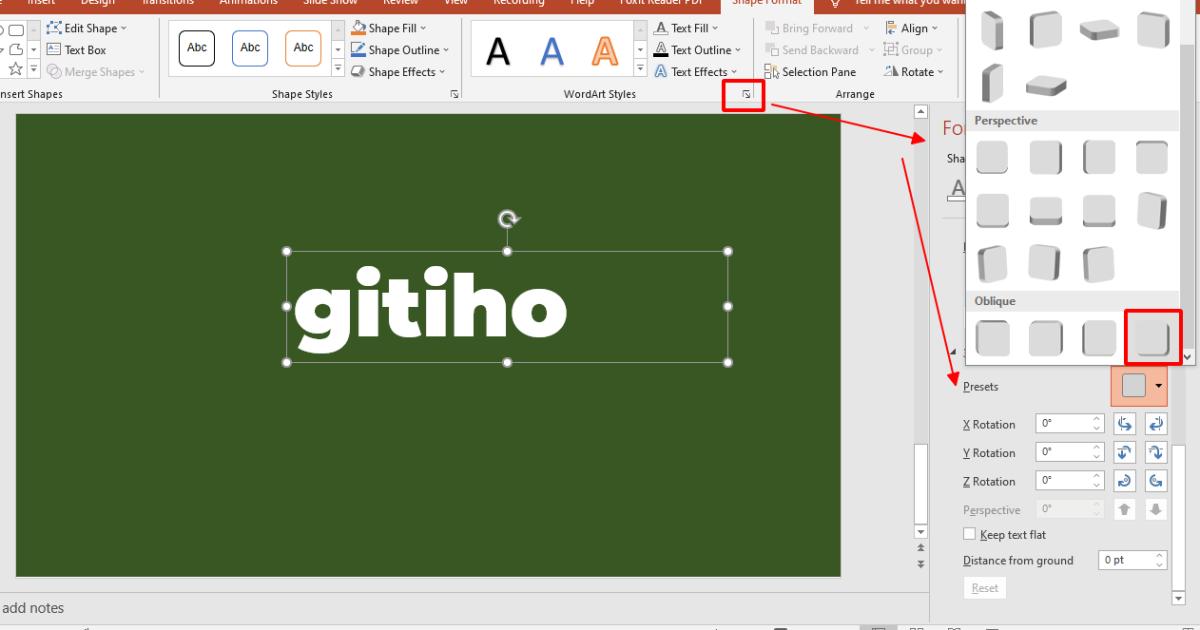
Task: Expand the Shape Styles gallery More arrow
Action: click(338, 70)
